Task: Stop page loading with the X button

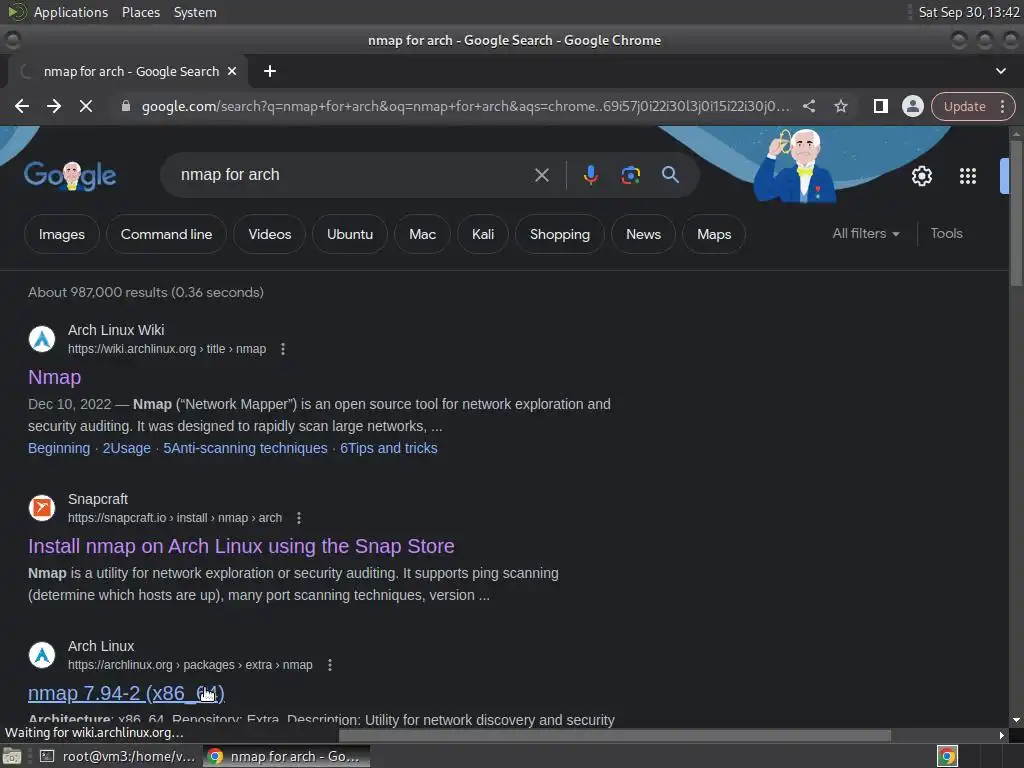Action: tap(86, 106)
